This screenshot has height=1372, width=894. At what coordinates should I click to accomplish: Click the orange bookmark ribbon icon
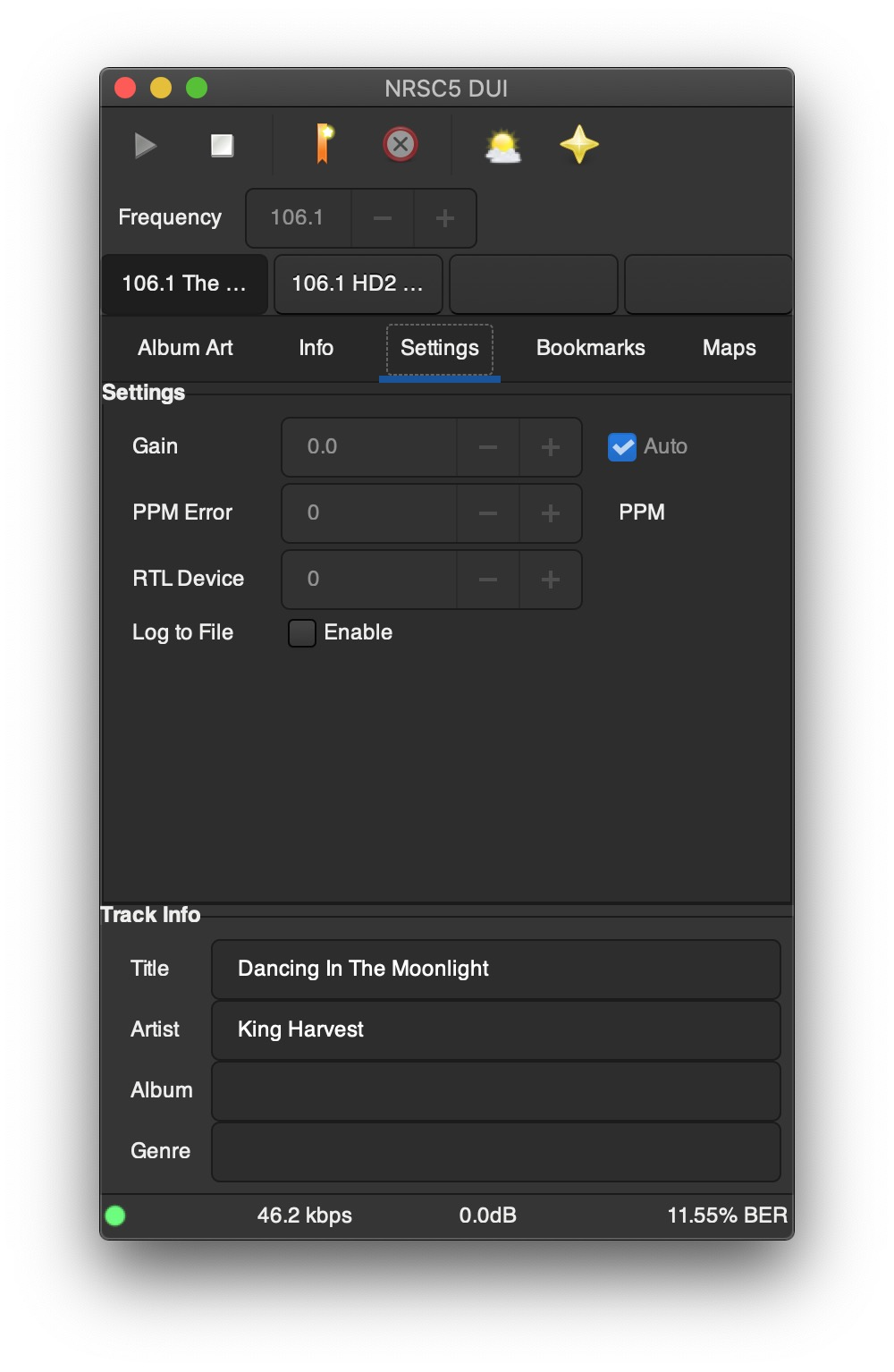tap(324, 144)
